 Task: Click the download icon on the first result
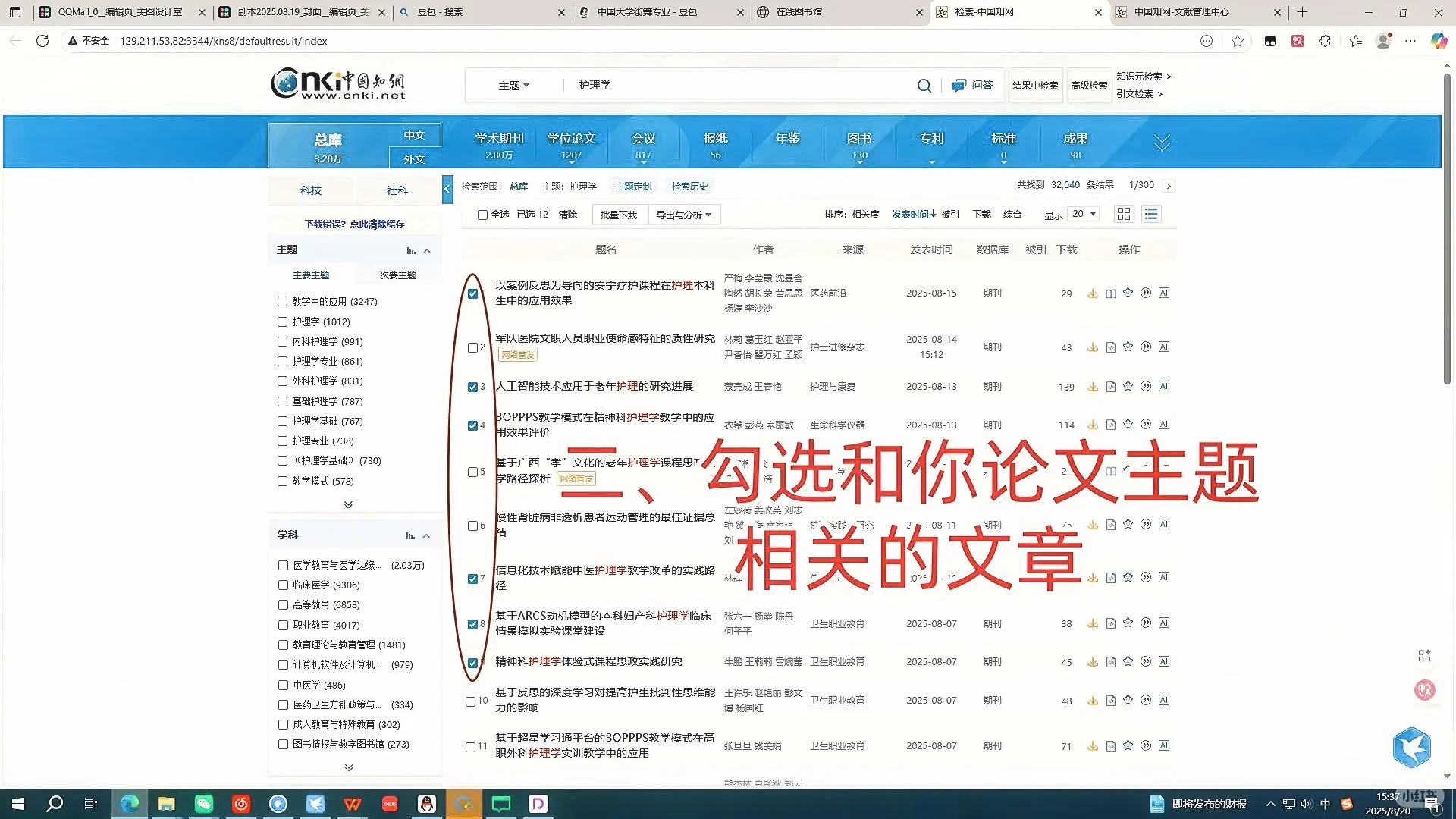point(1092,293)
